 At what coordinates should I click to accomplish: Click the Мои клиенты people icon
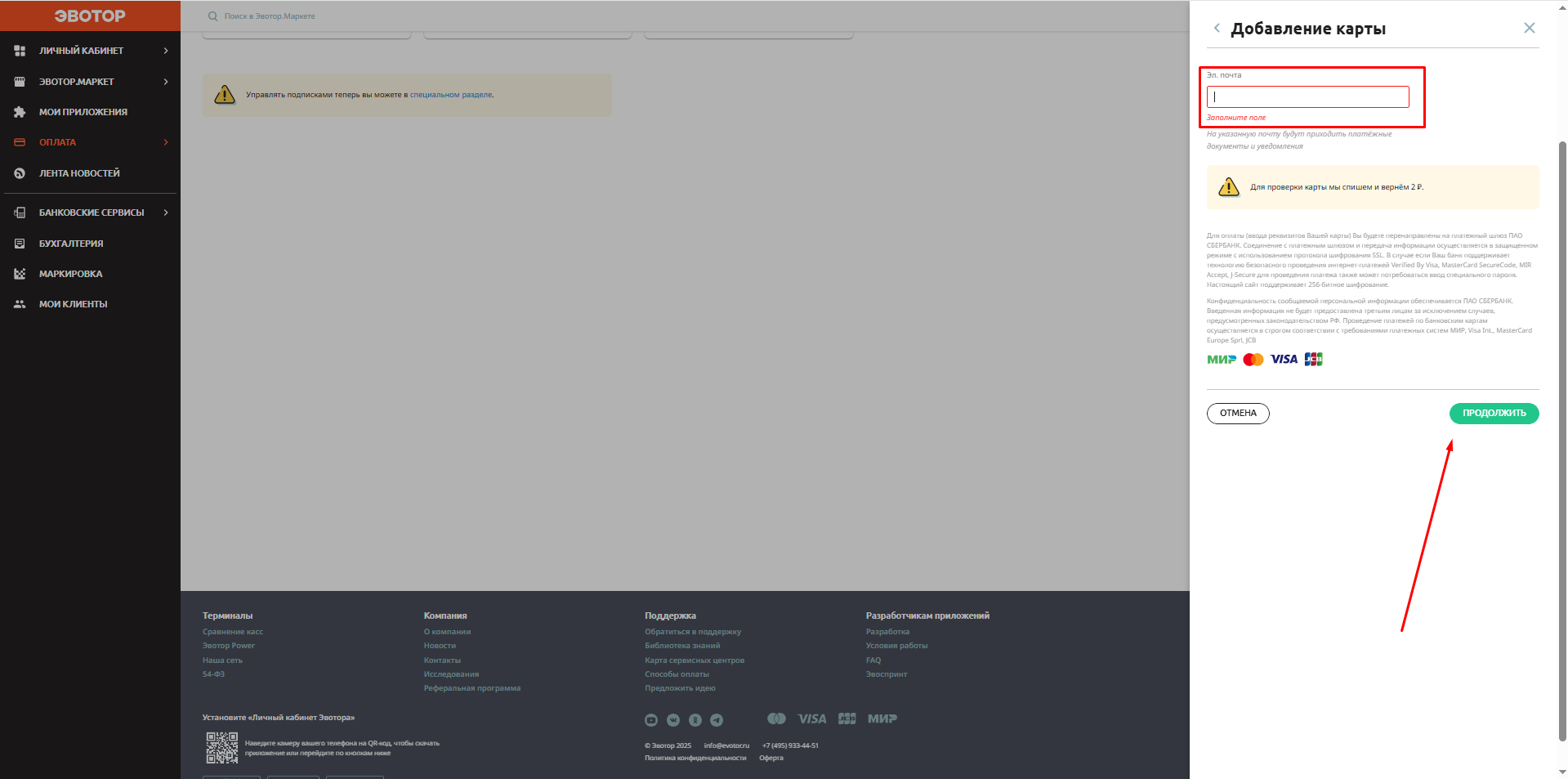pyautogui.click(x=20, y=304)
